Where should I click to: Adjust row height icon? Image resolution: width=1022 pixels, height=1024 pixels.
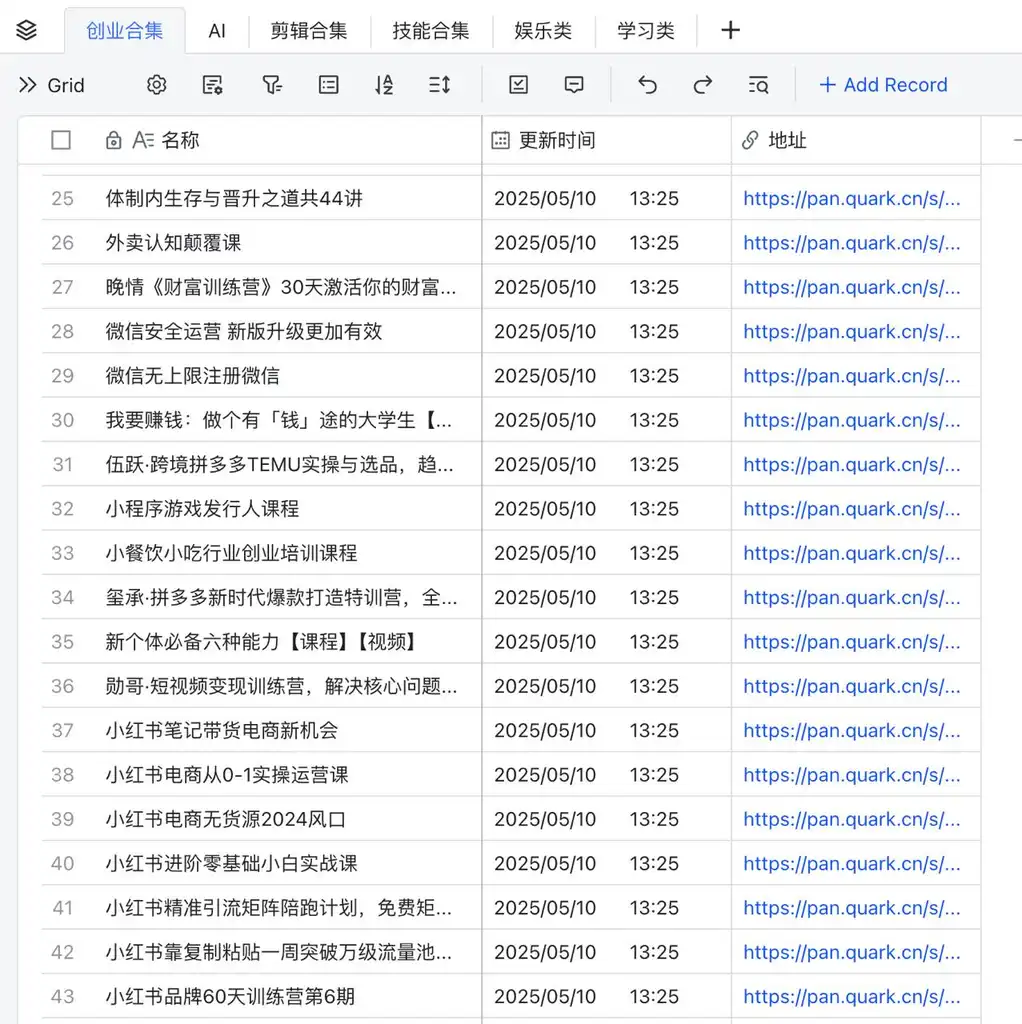(x=439, y=85)
